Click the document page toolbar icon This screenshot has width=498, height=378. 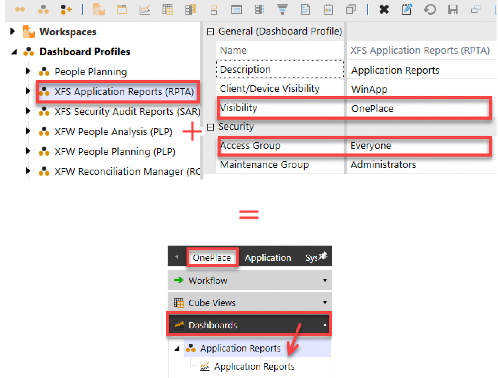coord(305,9)
